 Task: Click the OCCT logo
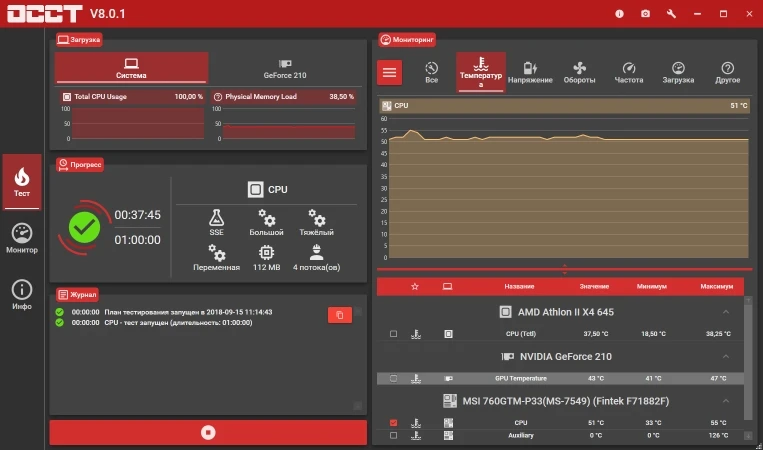[x=45, y=14]
